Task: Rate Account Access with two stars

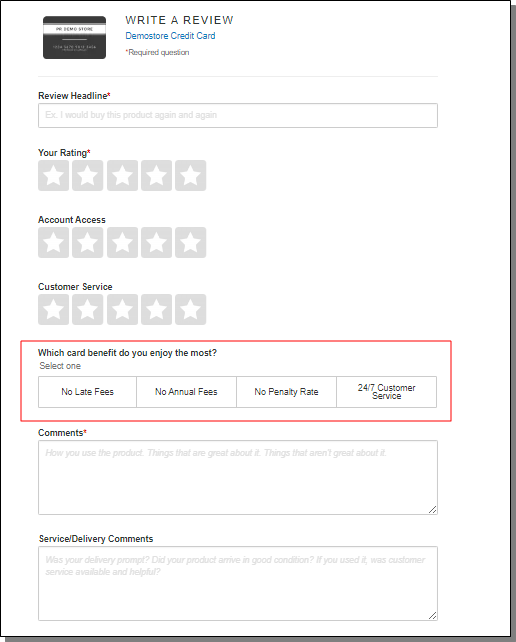Action: click(88, 242)
